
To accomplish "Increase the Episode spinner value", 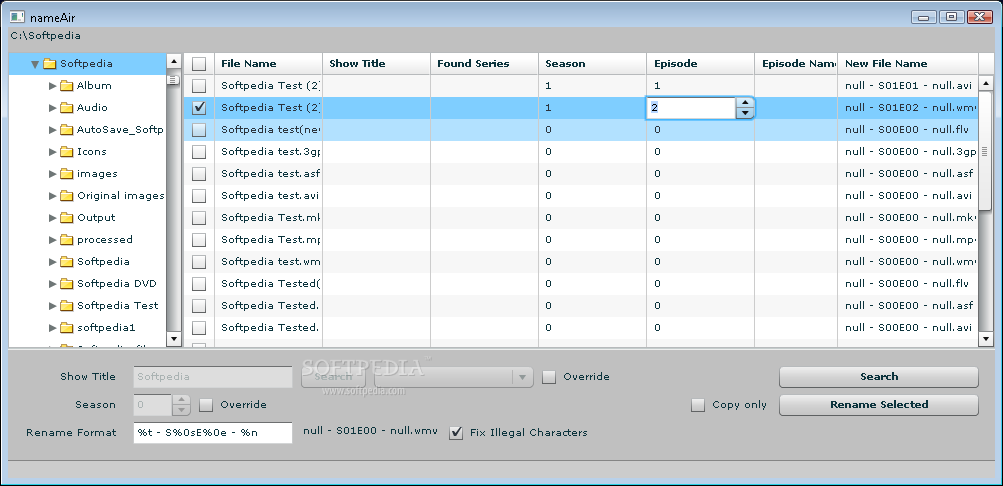I will (744, 102).
